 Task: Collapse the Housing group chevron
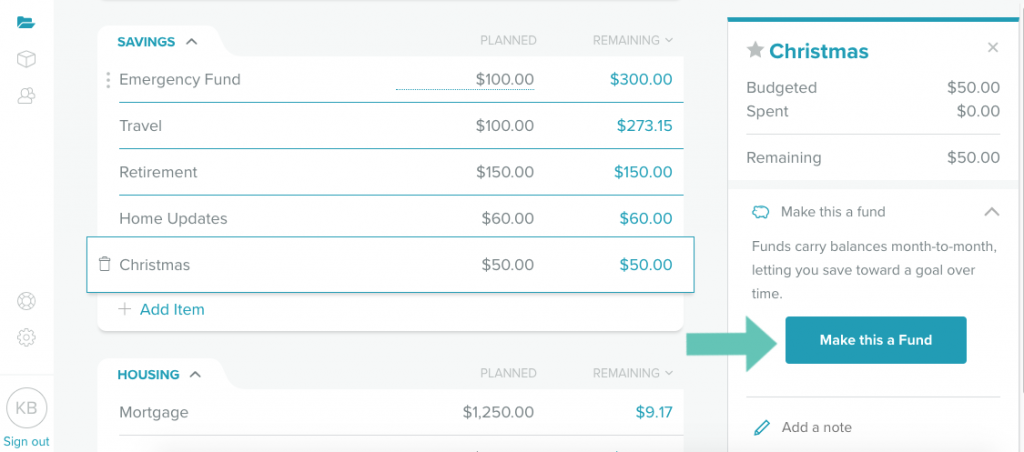[195, 374]
